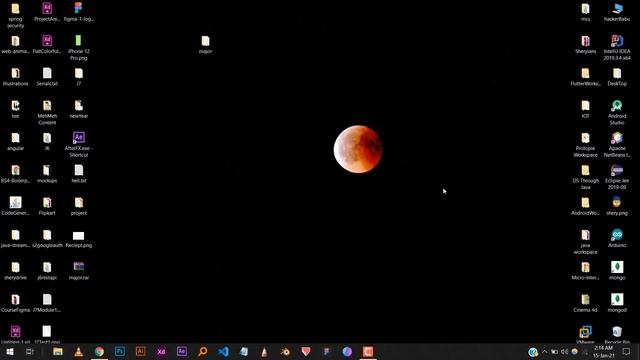Viewport: 640px width, 360px height.
Task: Select the IntelliJ IDEA shortcut
Action: point(617,48)
